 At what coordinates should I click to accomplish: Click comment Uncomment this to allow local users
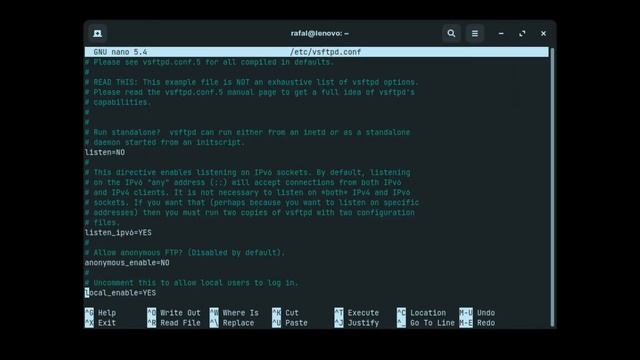(191, 283)
